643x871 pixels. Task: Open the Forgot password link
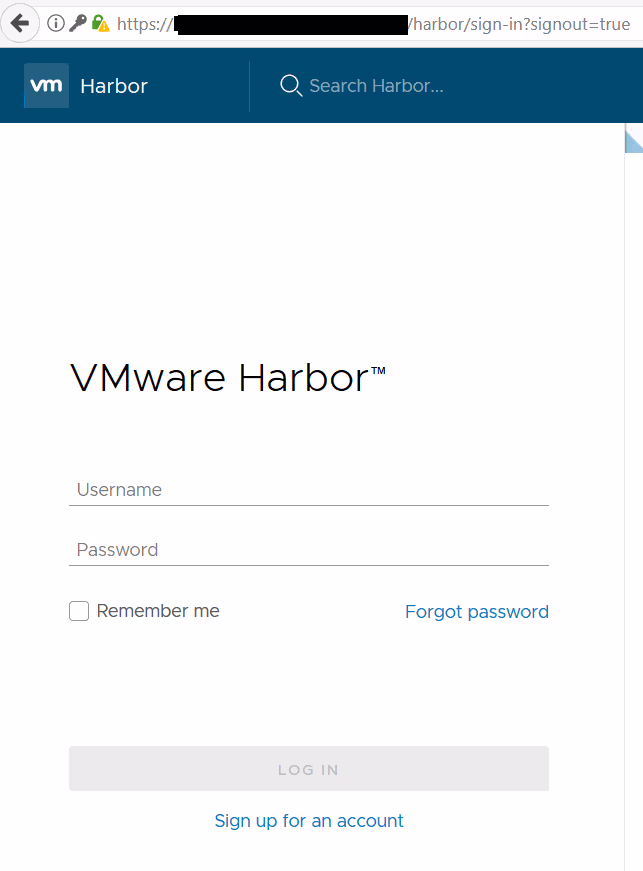pos(476,612)
